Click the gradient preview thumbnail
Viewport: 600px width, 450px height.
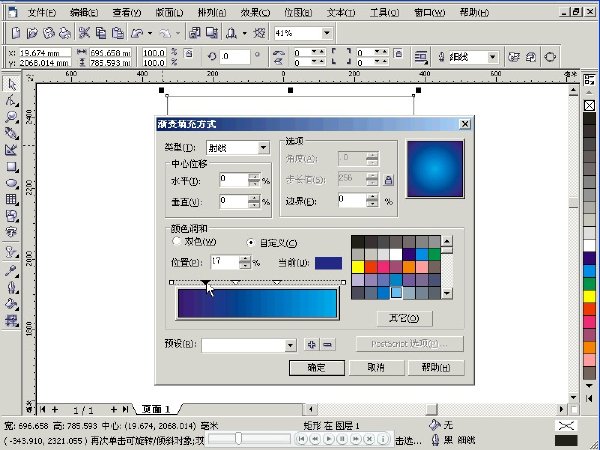point(435,169)
